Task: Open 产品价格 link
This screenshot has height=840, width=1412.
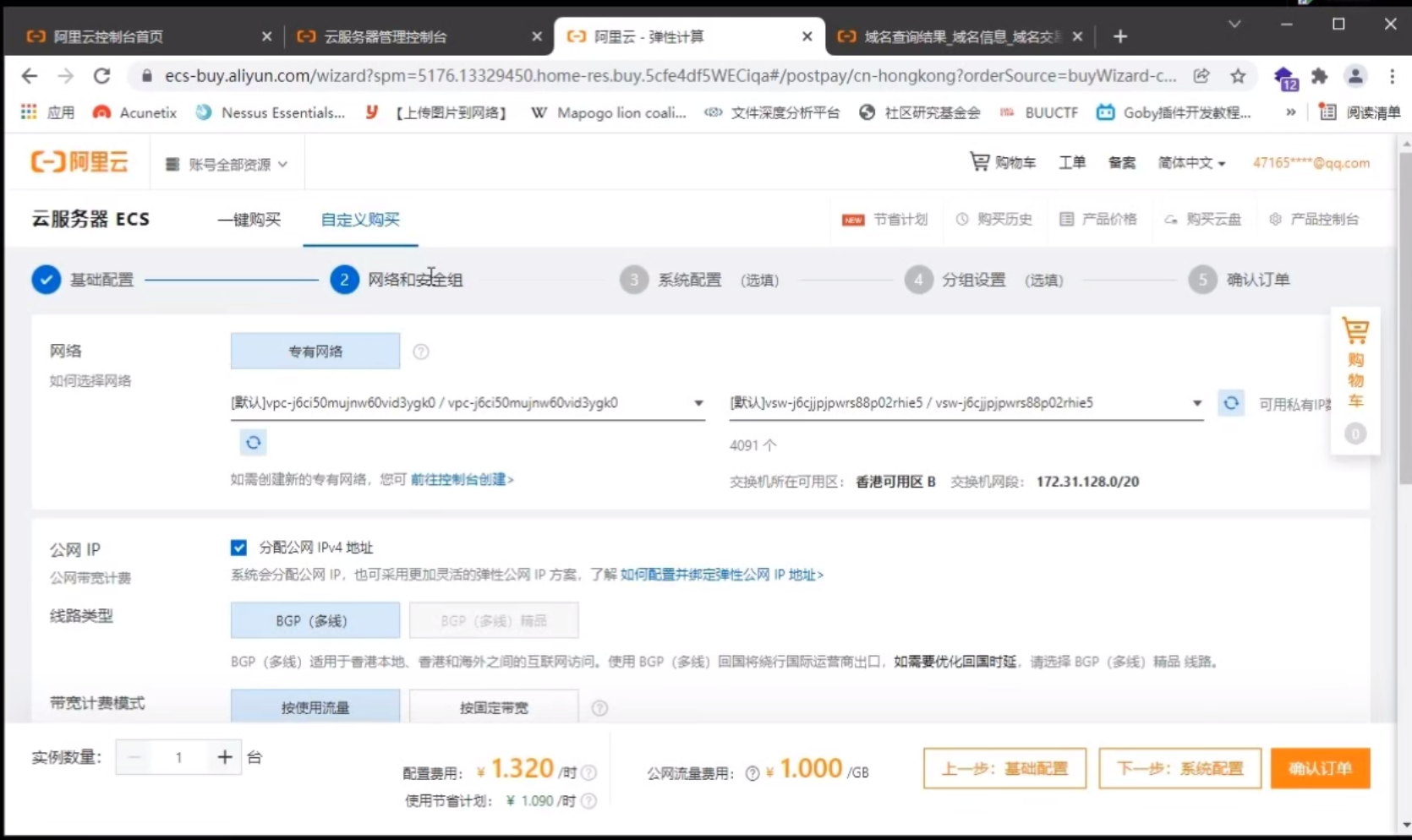Action: click(x=1097, y=220)
